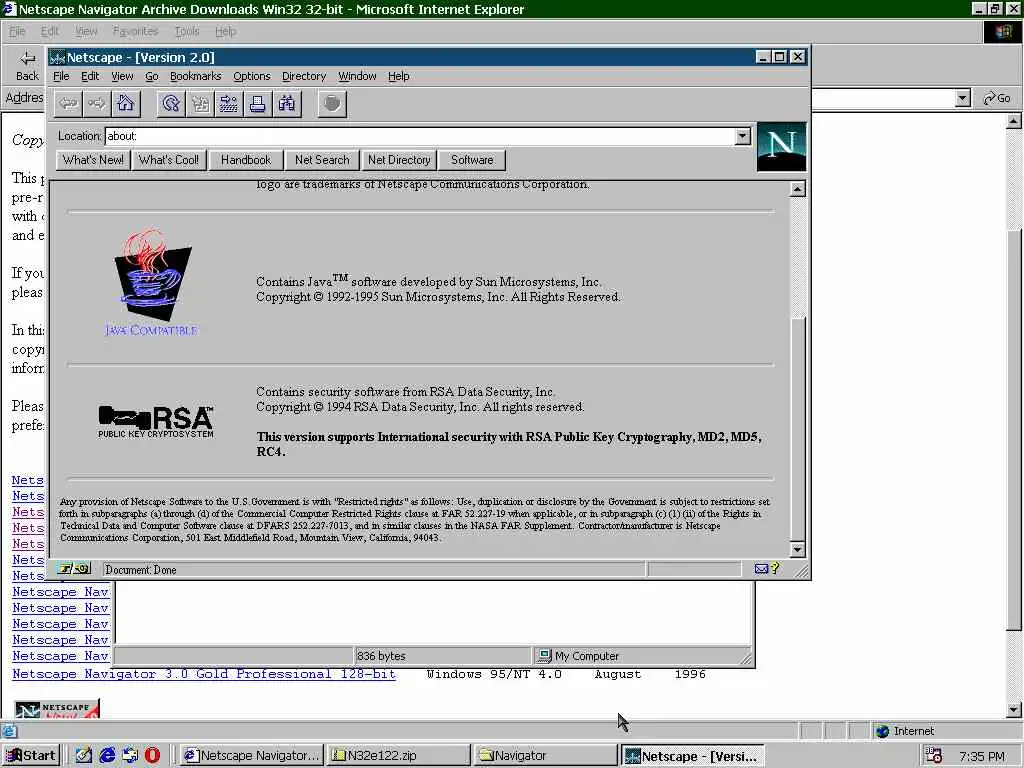
Task: Click the Netscape scrollbar down arrow
Action: [x=797, y=549]
